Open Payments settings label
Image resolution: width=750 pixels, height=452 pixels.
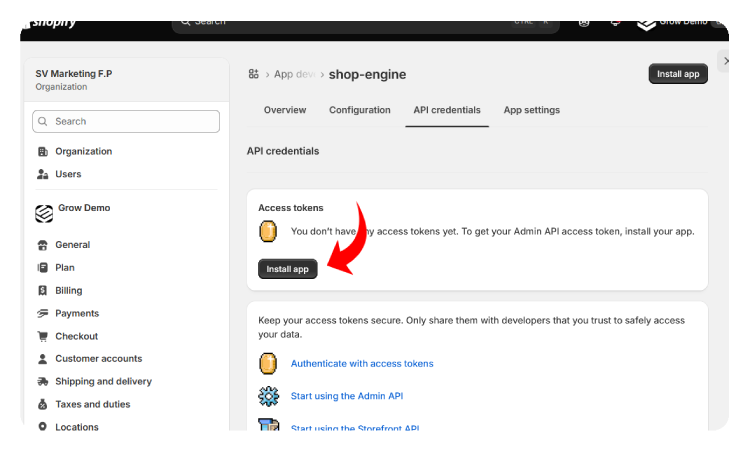click(x=77, y=313)
